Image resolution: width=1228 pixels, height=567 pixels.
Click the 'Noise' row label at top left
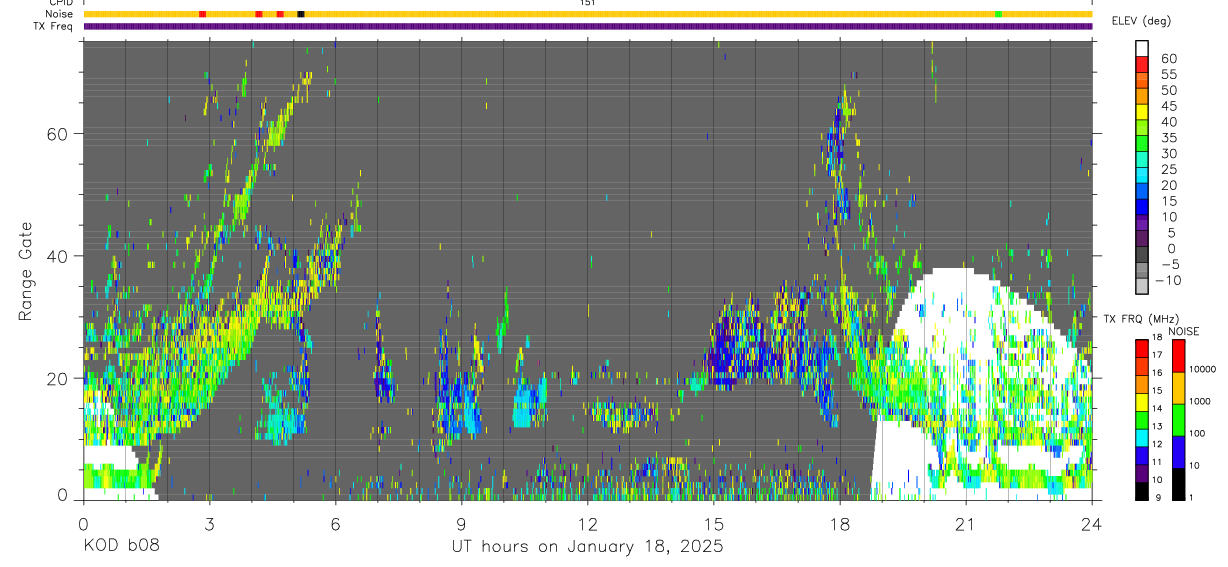coord(59,14)
